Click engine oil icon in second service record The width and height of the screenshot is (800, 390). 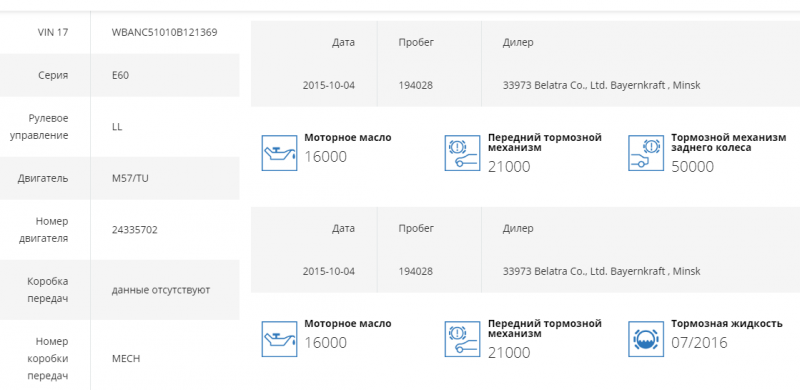click(x=279, y=338)
